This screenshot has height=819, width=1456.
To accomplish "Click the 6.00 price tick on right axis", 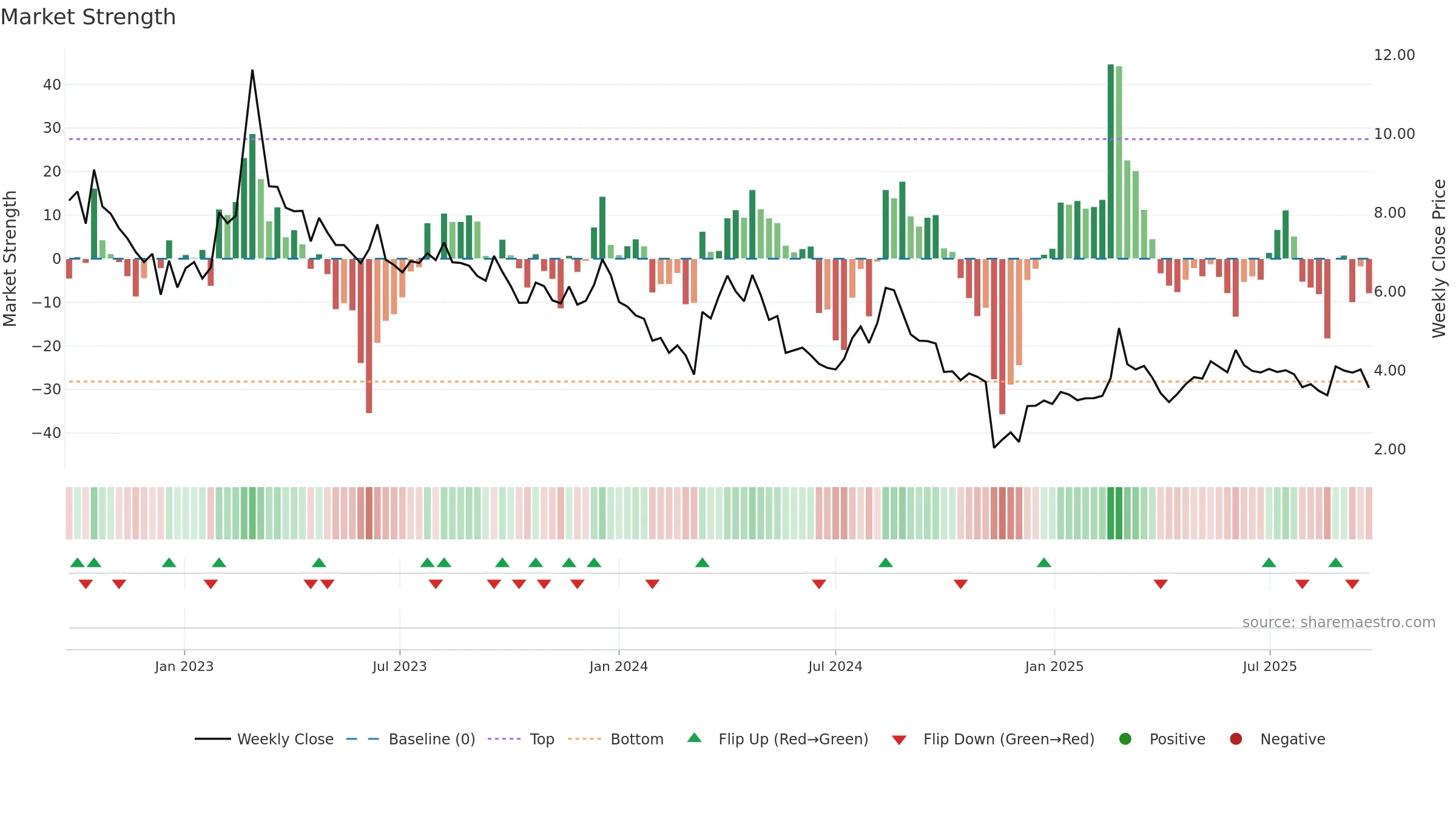I will [x=1389, y=291].
